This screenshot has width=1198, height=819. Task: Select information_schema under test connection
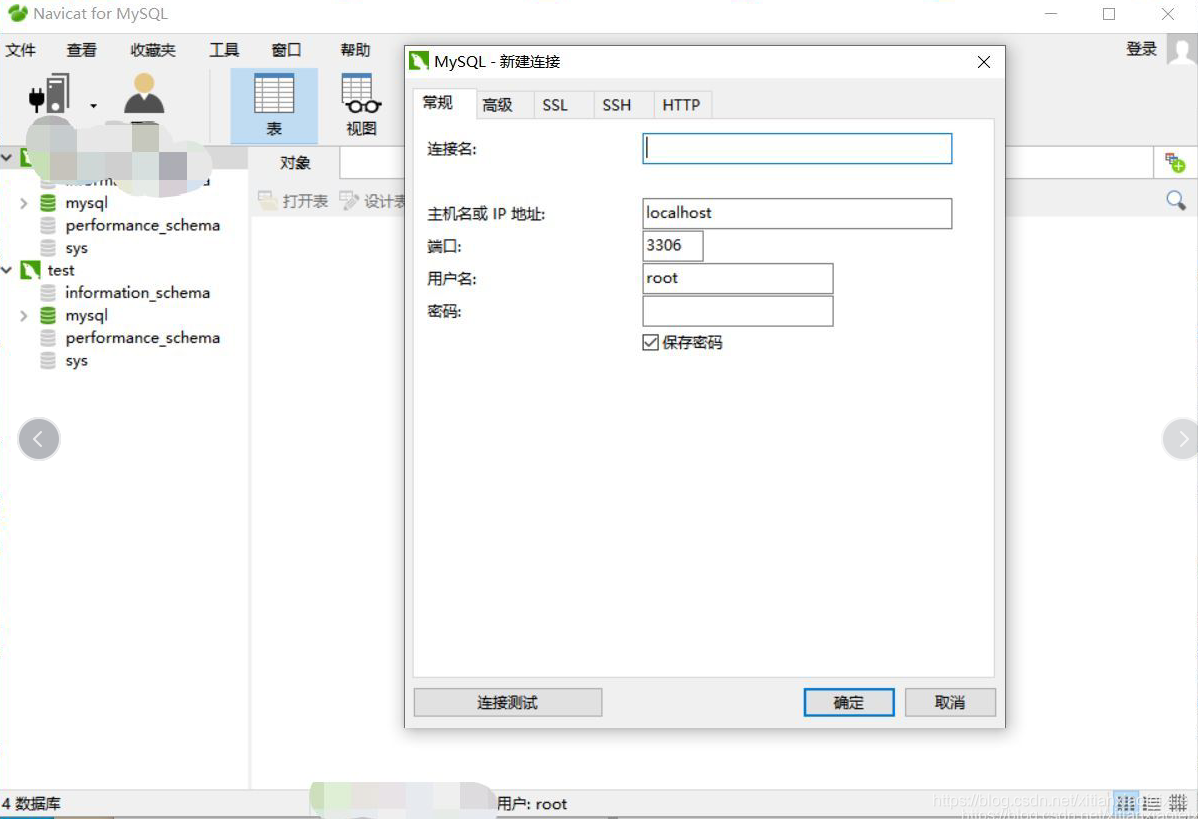138,293
